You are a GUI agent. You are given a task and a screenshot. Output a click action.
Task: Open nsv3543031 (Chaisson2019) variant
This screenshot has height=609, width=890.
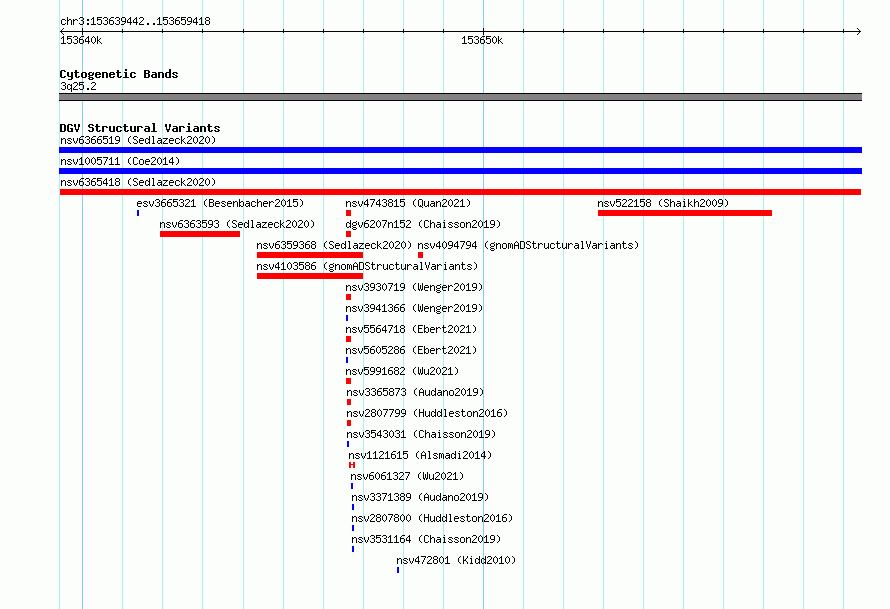(x=421, y=434)
